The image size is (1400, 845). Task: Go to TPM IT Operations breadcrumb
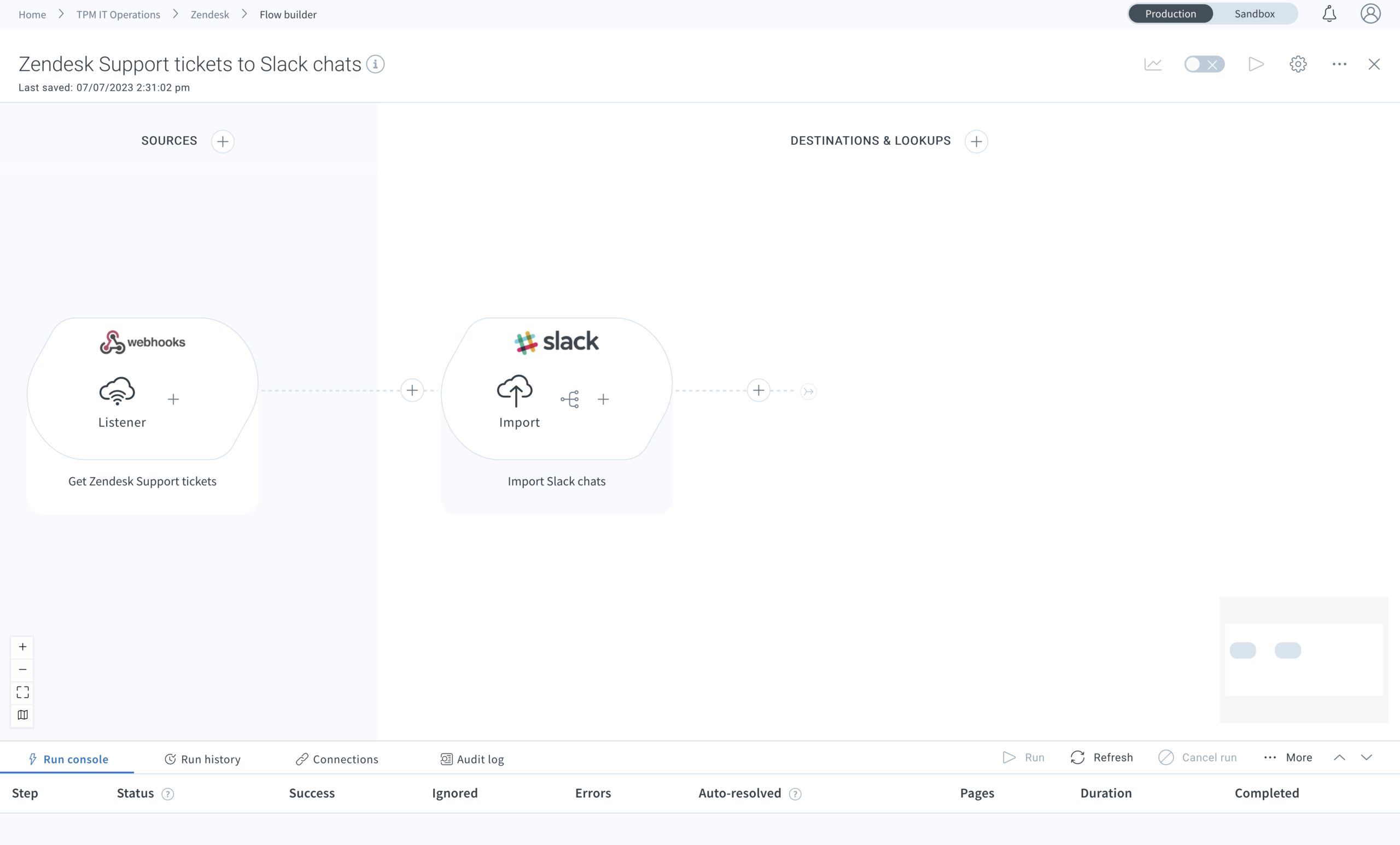click(x=118, y=14)
